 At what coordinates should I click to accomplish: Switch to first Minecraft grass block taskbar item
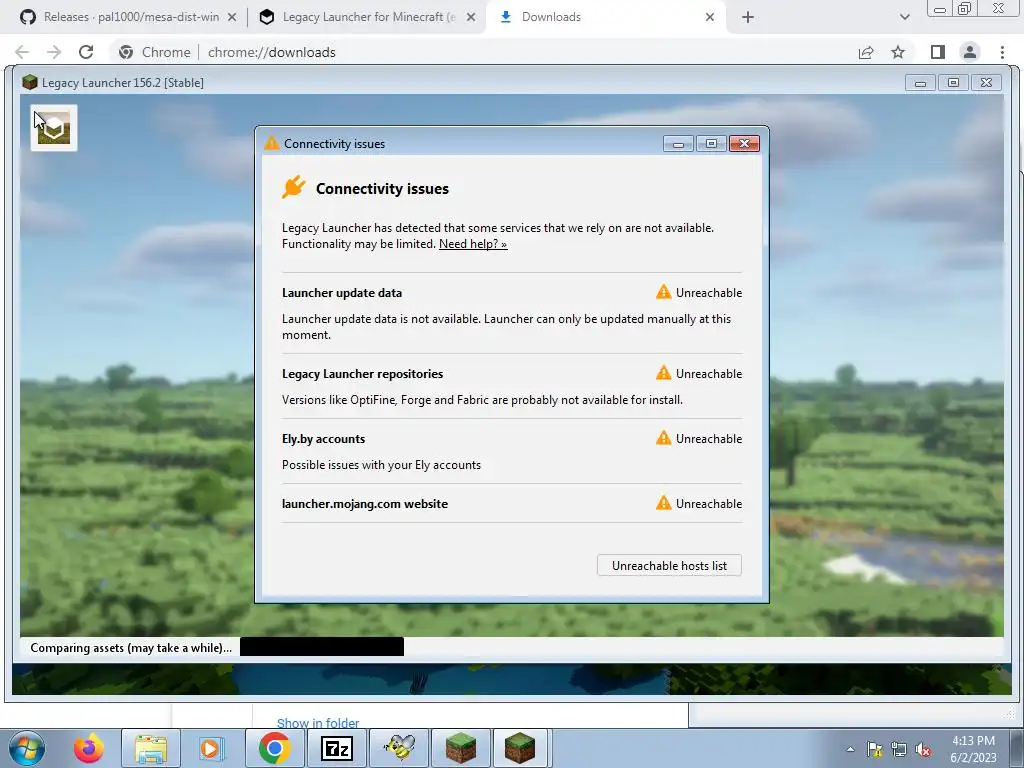(460, 748)
